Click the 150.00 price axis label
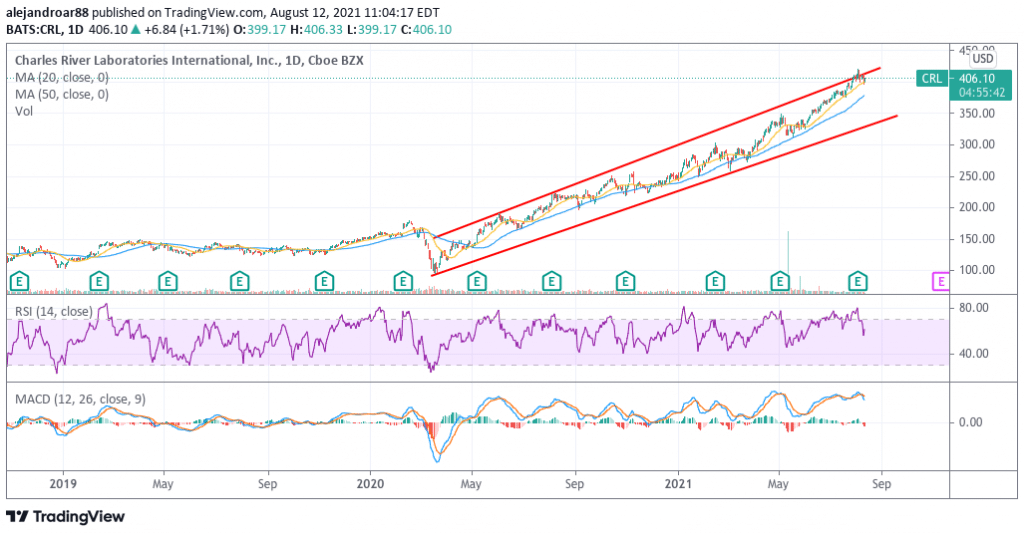Image resolution: width=1024 pixels, height=535 pixels. tap(976, 238)
